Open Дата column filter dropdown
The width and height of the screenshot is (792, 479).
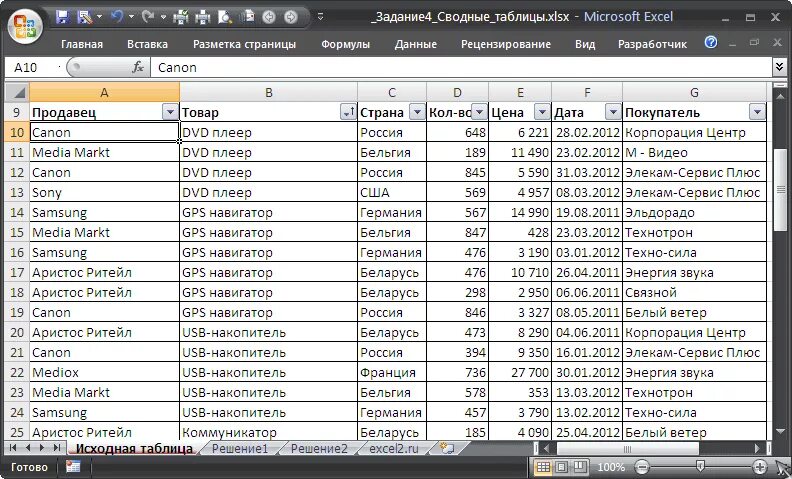click(613, 112)
